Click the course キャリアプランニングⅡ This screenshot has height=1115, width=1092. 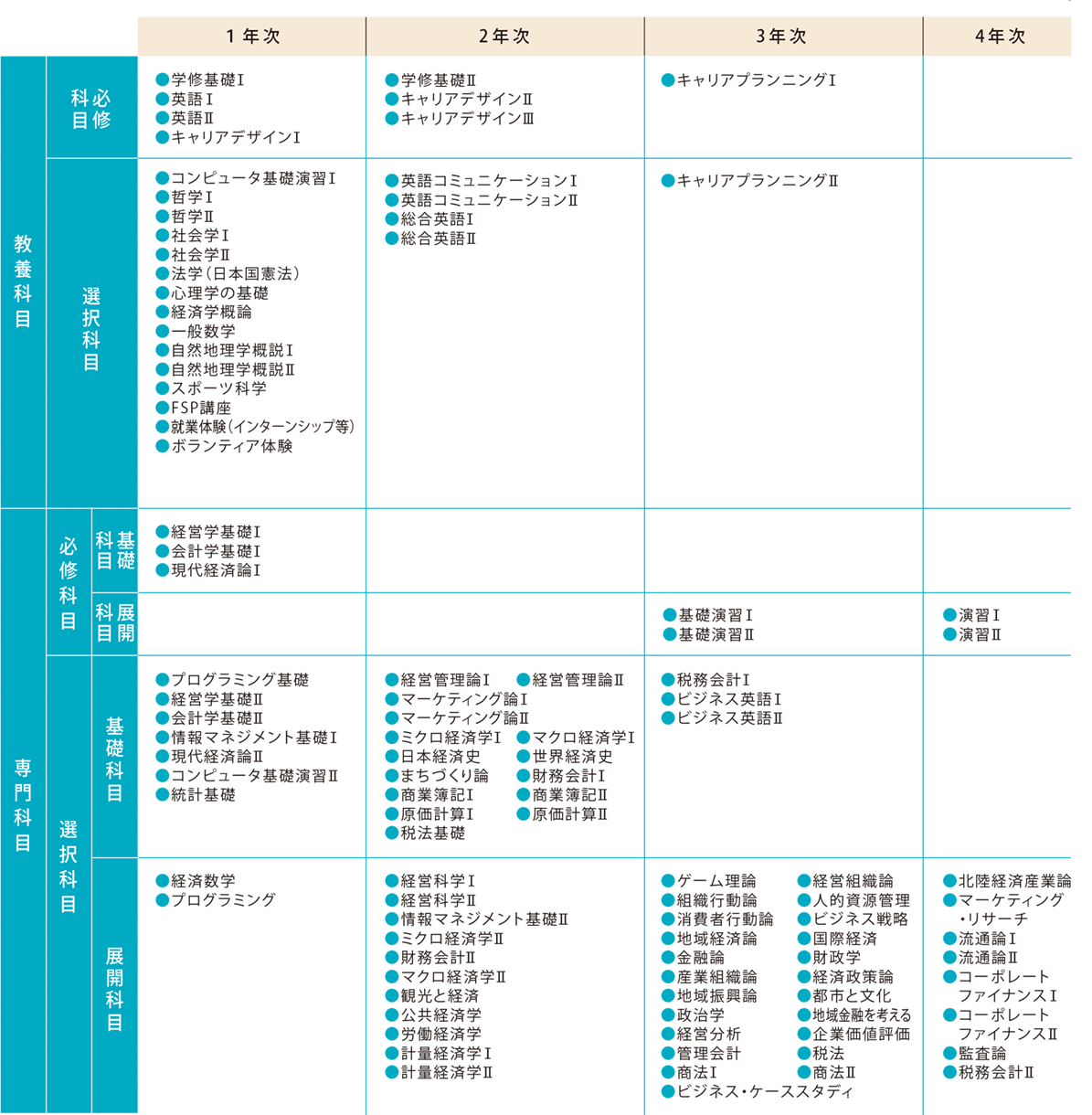(750, 181)
